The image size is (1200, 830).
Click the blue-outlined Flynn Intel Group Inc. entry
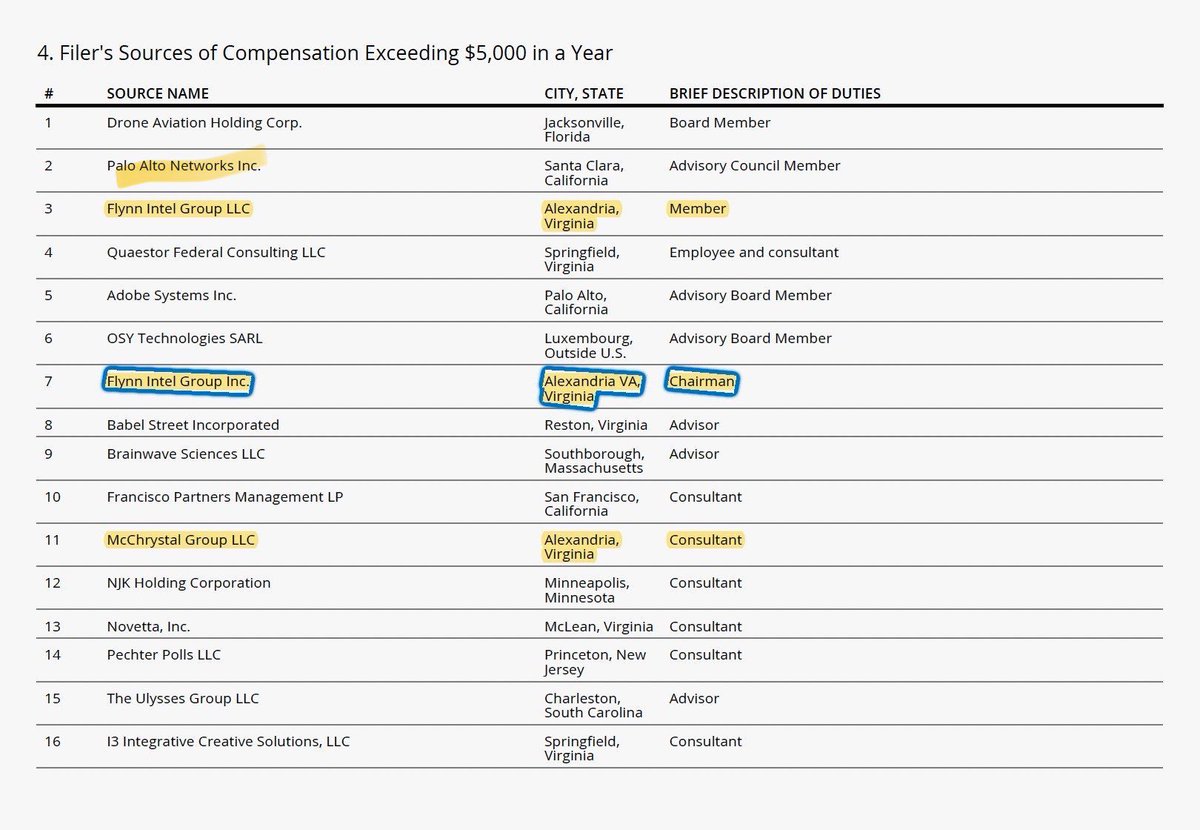179,381
